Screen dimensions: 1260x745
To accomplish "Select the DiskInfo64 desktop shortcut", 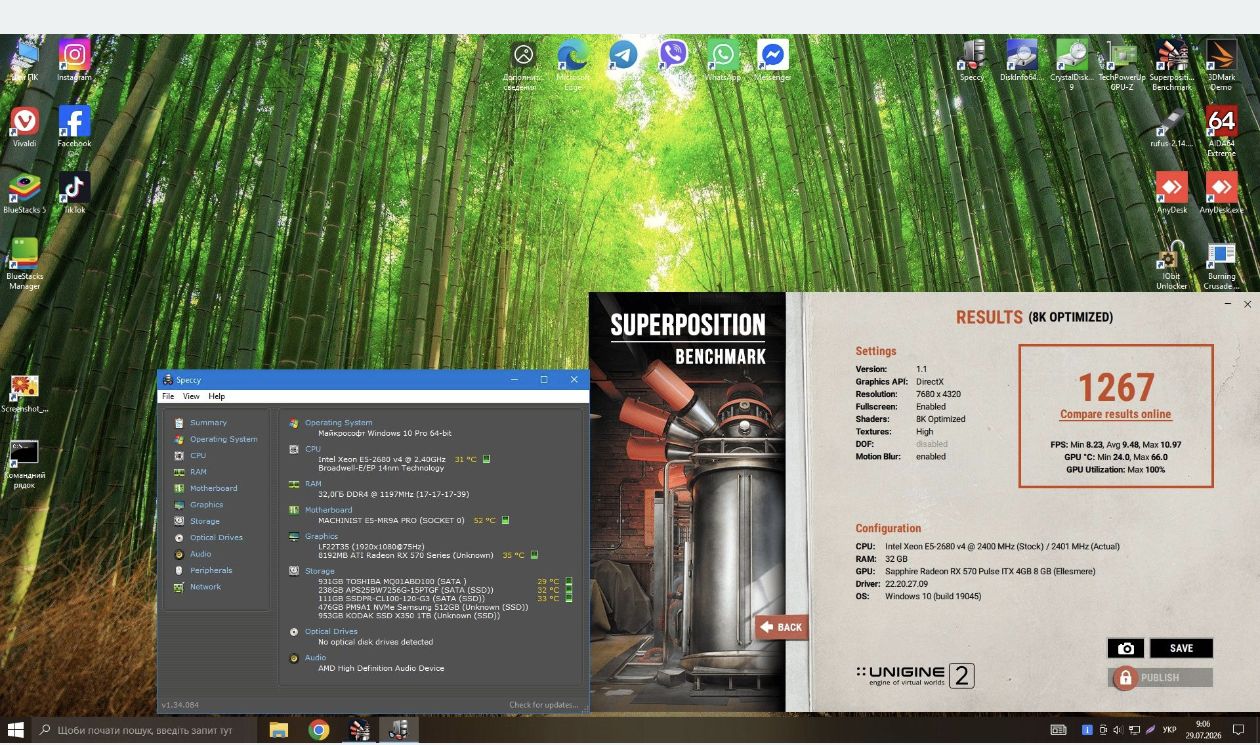I will click(1021, 61).
